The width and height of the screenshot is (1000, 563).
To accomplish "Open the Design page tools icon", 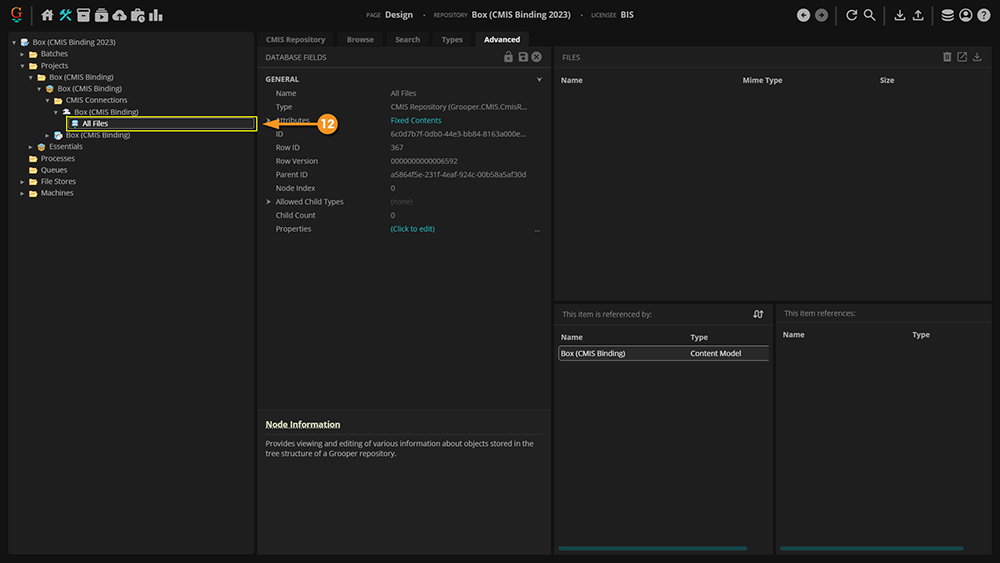I will point(66,15).
